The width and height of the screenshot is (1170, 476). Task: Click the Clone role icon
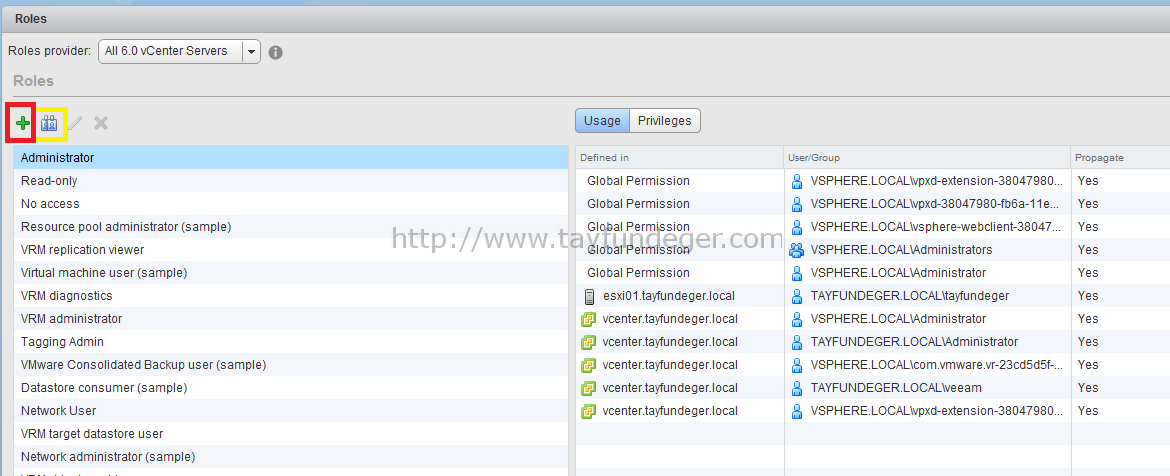[x=49, y=123]
